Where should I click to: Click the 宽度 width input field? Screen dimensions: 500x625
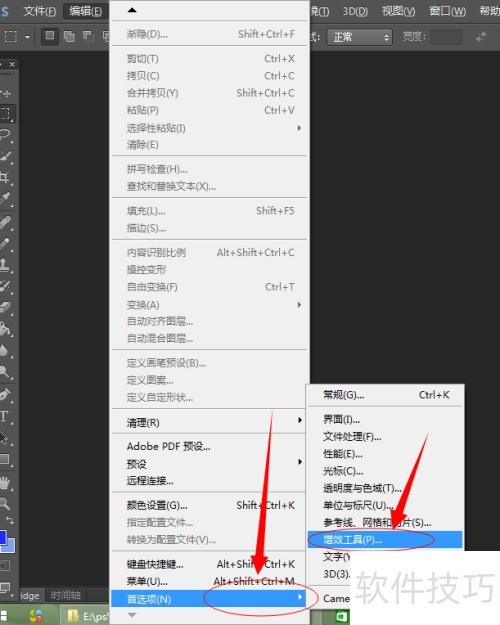pos(446,37)
